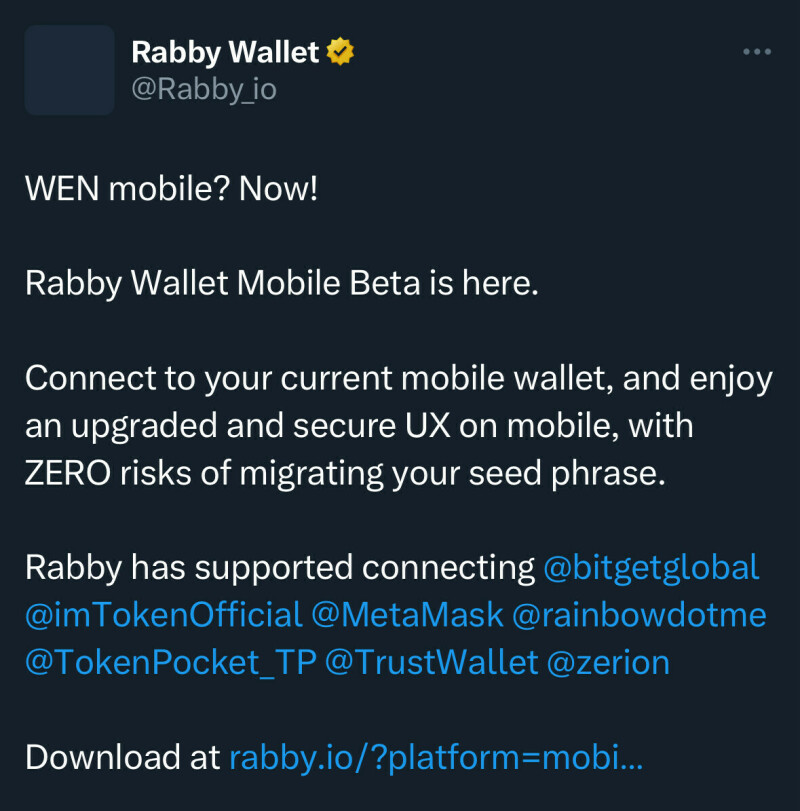Click the "ZERO risks of migrating" line

(x=345, y=472)
